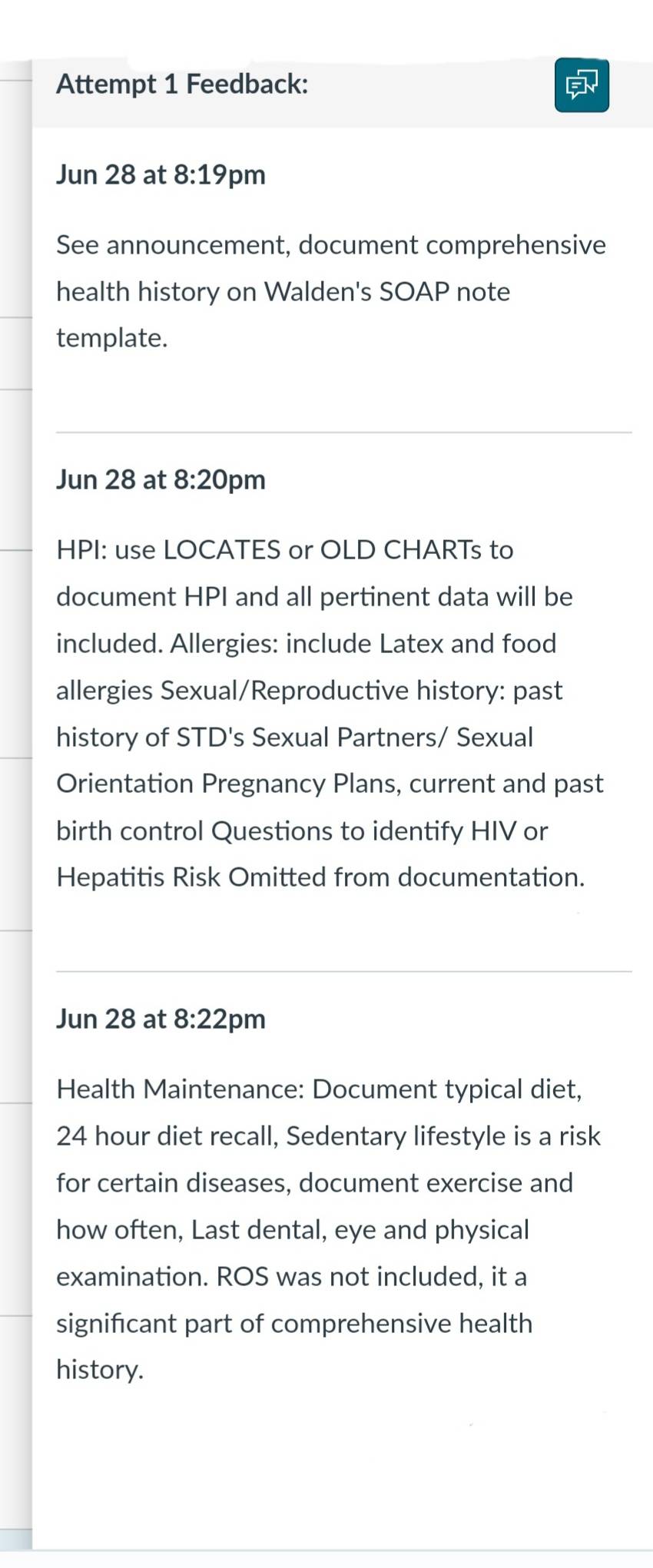Screen dimensions: 653x1568
Task: Select the 'Attempt 1 Feedback:' heading
Action: (x=182, y=84)
